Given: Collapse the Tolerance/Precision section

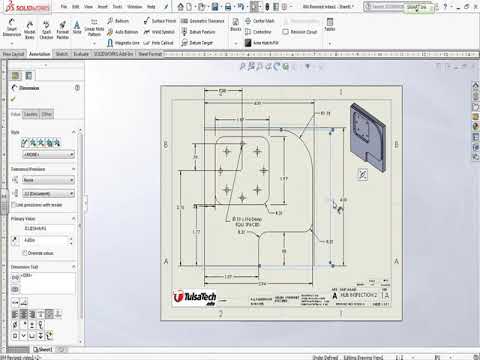Looking at the screenshot, I should click(74, 169).
